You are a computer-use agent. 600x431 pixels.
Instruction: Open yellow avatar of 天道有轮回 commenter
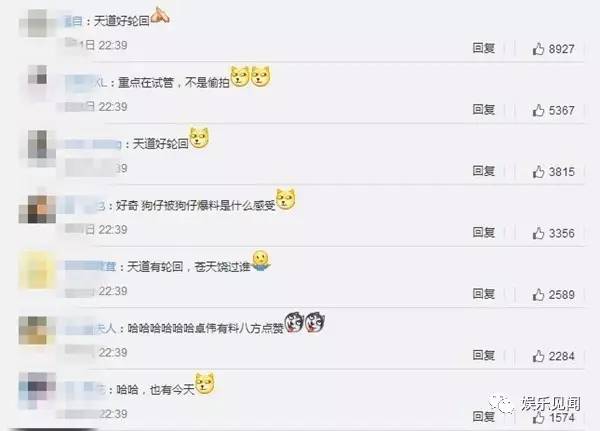pyautogui.click(x=37, y=270)
